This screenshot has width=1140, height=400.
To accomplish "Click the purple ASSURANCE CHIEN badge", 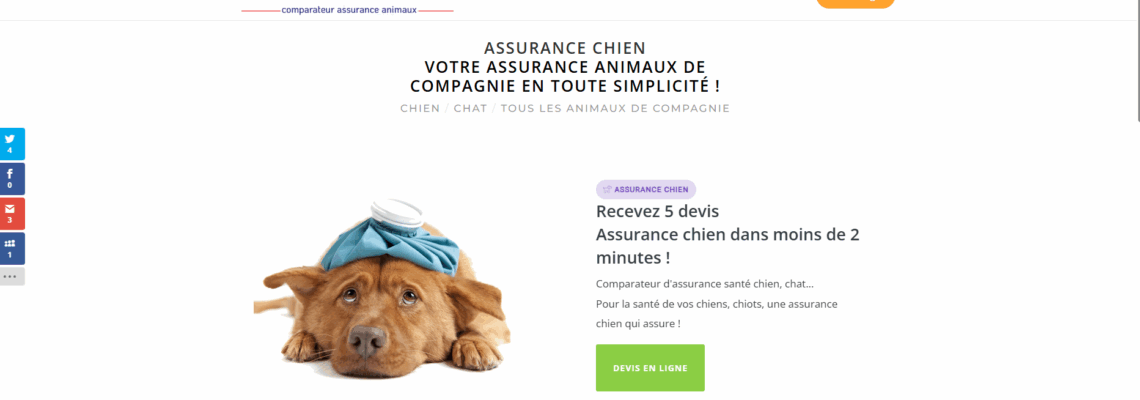I will 646,190.
